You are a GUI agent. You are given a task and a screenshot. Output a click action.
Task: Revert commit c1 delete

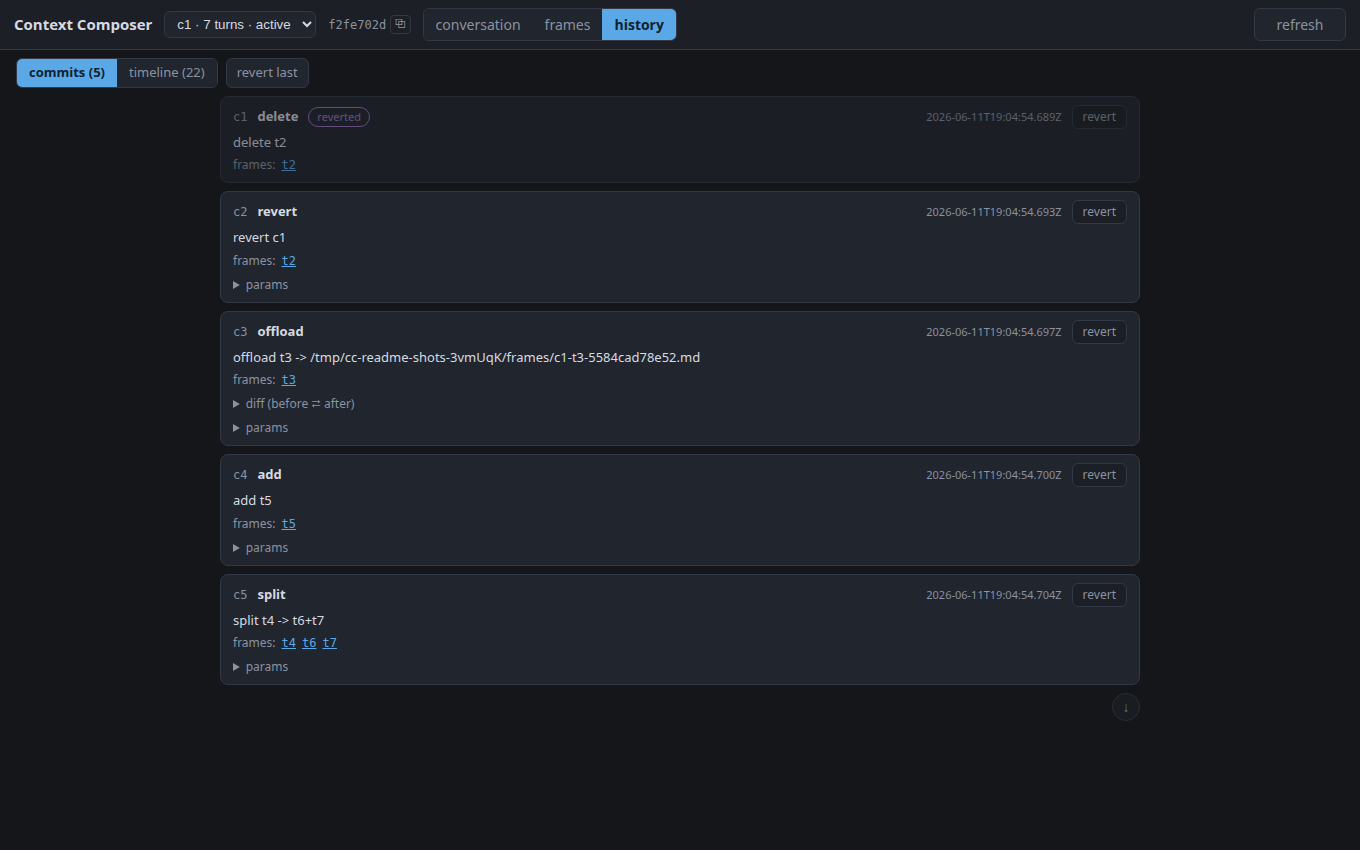pos(1099,117)
